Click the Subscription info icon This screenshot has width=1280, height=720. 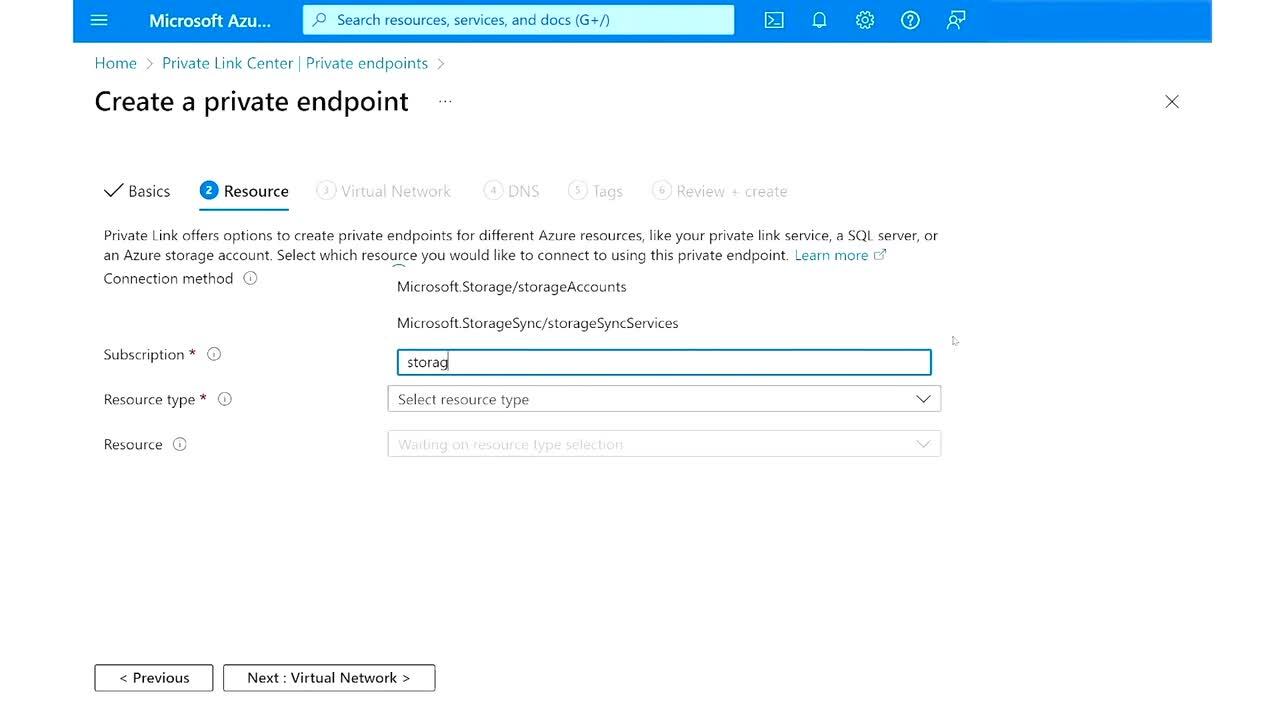pyautogui.click(x=214, y=354)
